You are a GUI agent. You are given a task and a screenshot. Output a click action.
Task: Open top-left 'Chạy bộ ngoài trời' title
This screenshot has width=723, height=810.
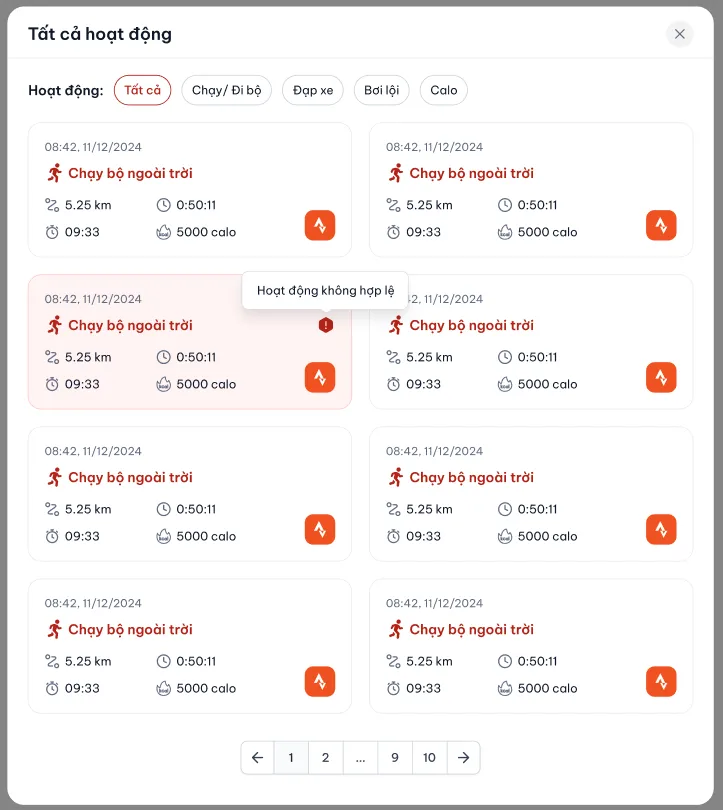click(130, 173)
